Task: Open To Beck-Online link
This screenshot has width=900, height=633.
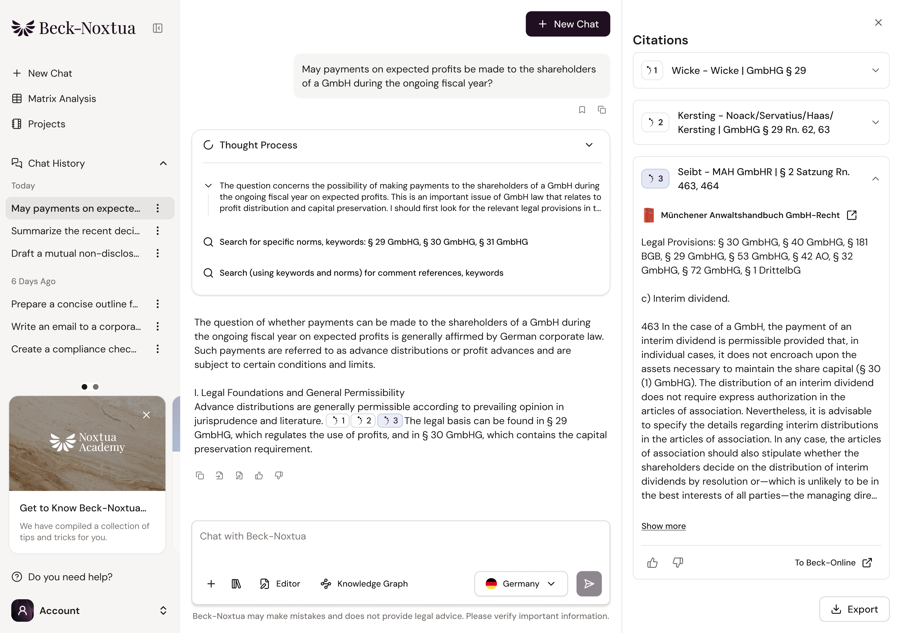Action: click(833, 562)
